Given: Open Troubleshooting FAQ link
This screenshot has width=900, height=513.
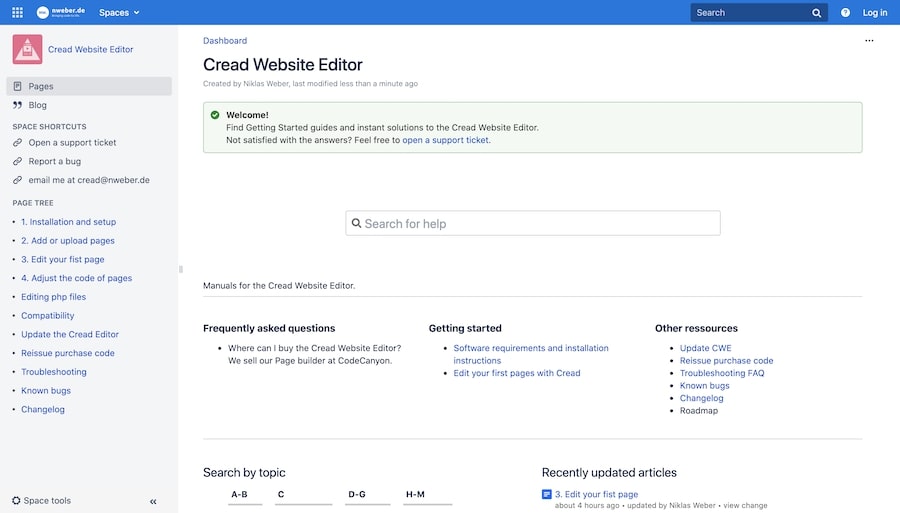Looking at the screenshot, I should point(722,373).
